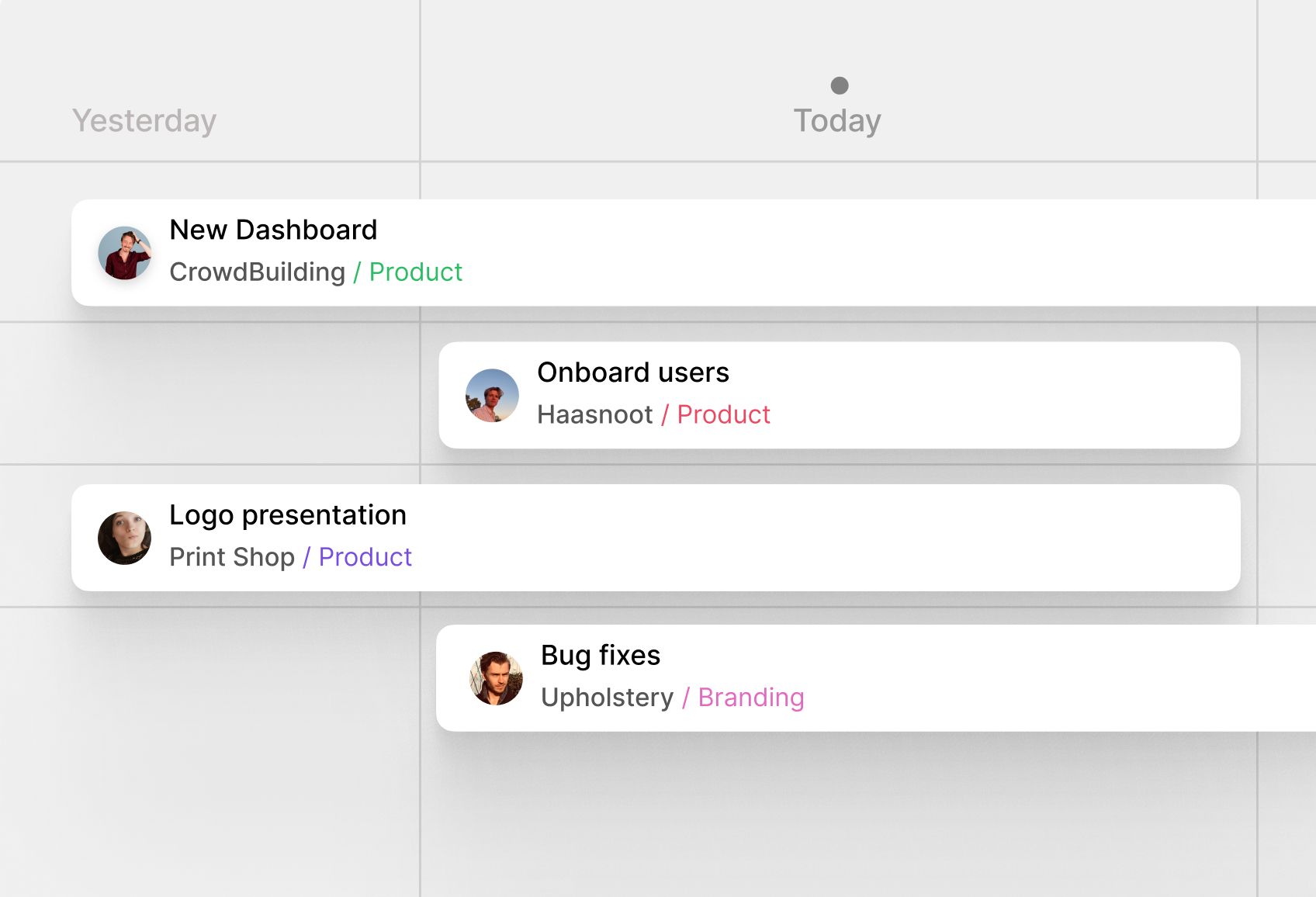
Task: Open the Haasnoot project link
Action: [595, 414]
